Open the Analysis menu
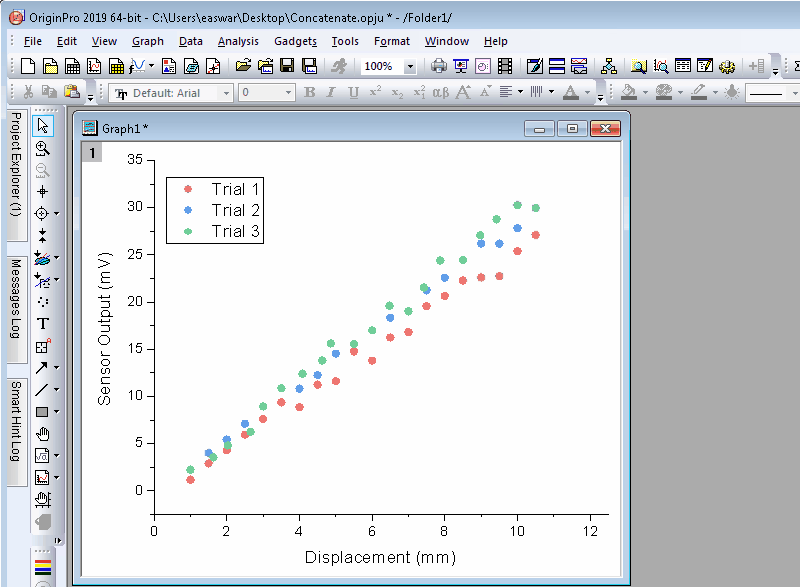 click(x=238, y=41)
